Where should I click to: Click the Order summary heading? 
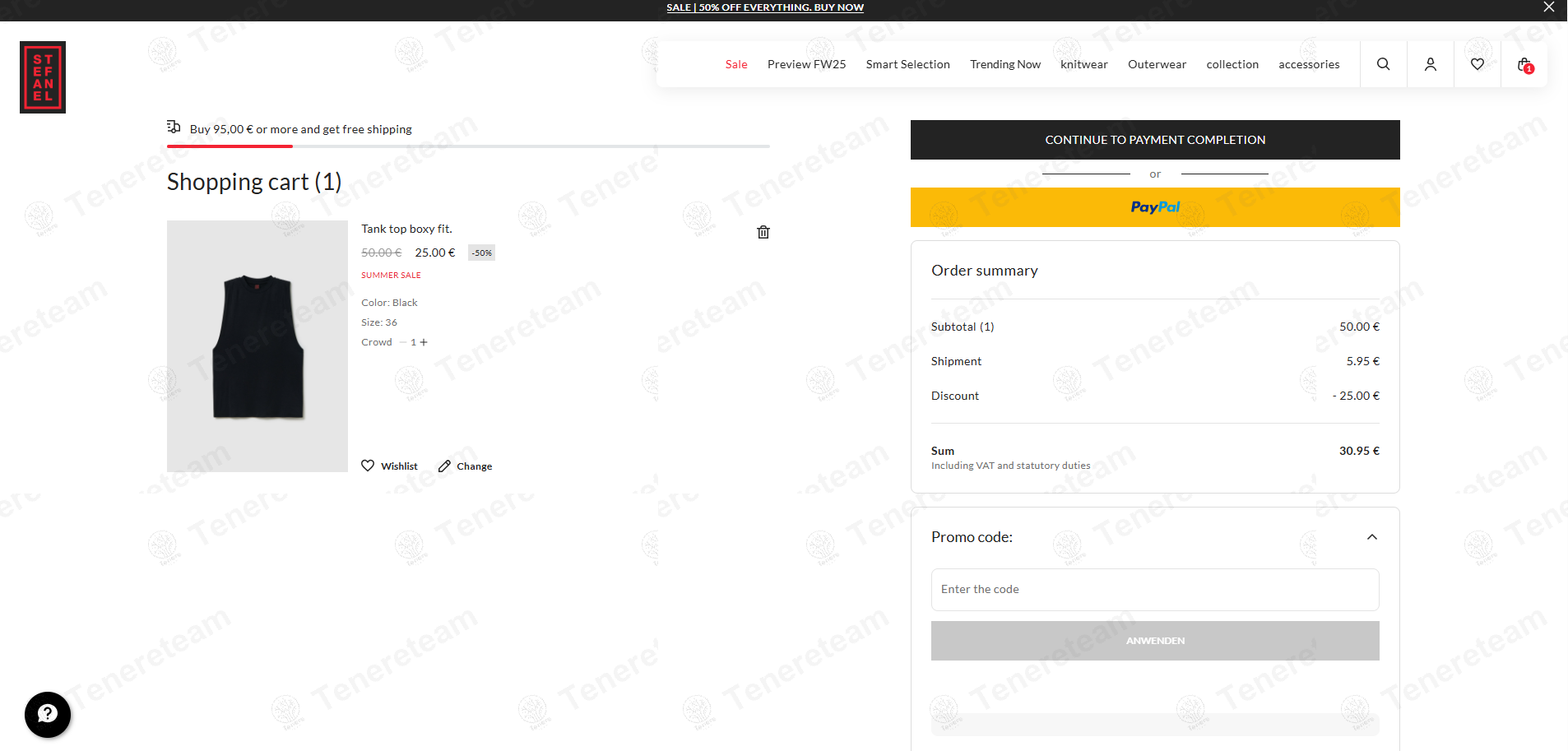[985, 271]
